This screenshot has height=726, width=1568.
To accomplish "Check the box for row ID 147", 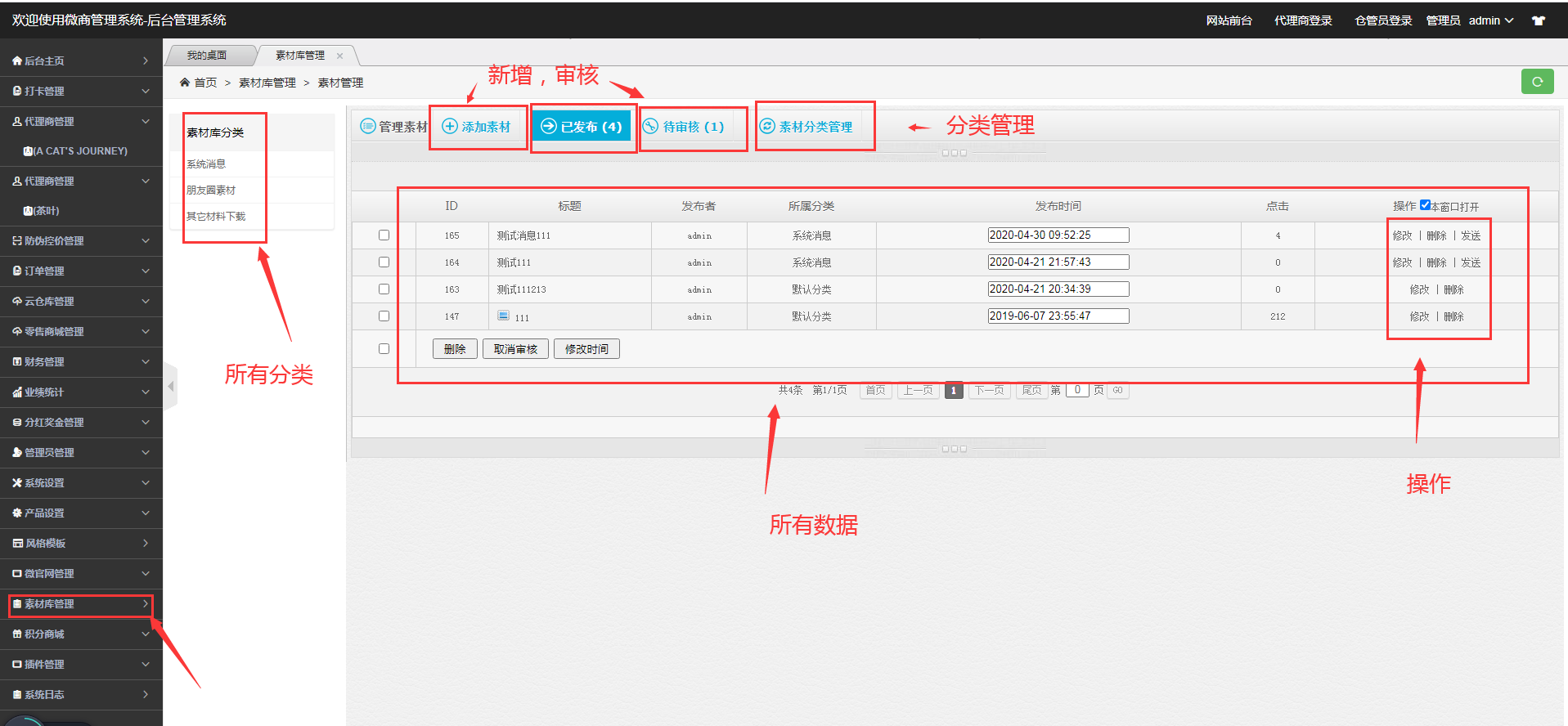I will (384, 316).
